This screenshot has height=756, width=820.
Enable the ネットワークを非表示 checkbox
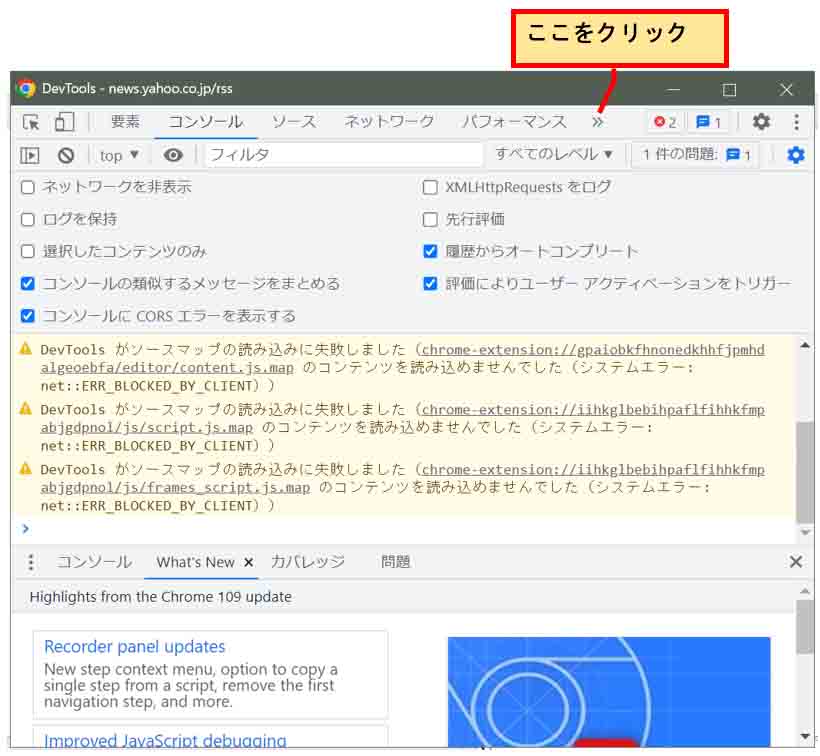(28, 187)
